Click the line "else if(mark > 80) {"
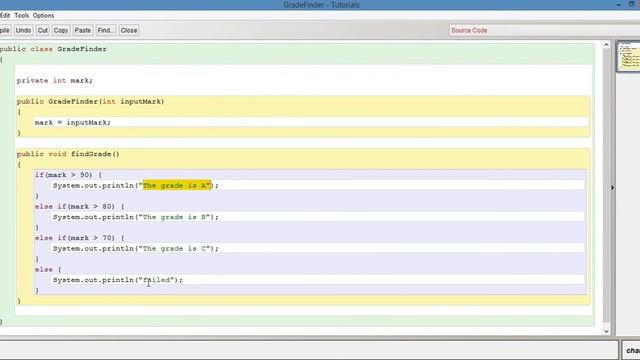This screenshot has width=640, height=360. [80, 207]
